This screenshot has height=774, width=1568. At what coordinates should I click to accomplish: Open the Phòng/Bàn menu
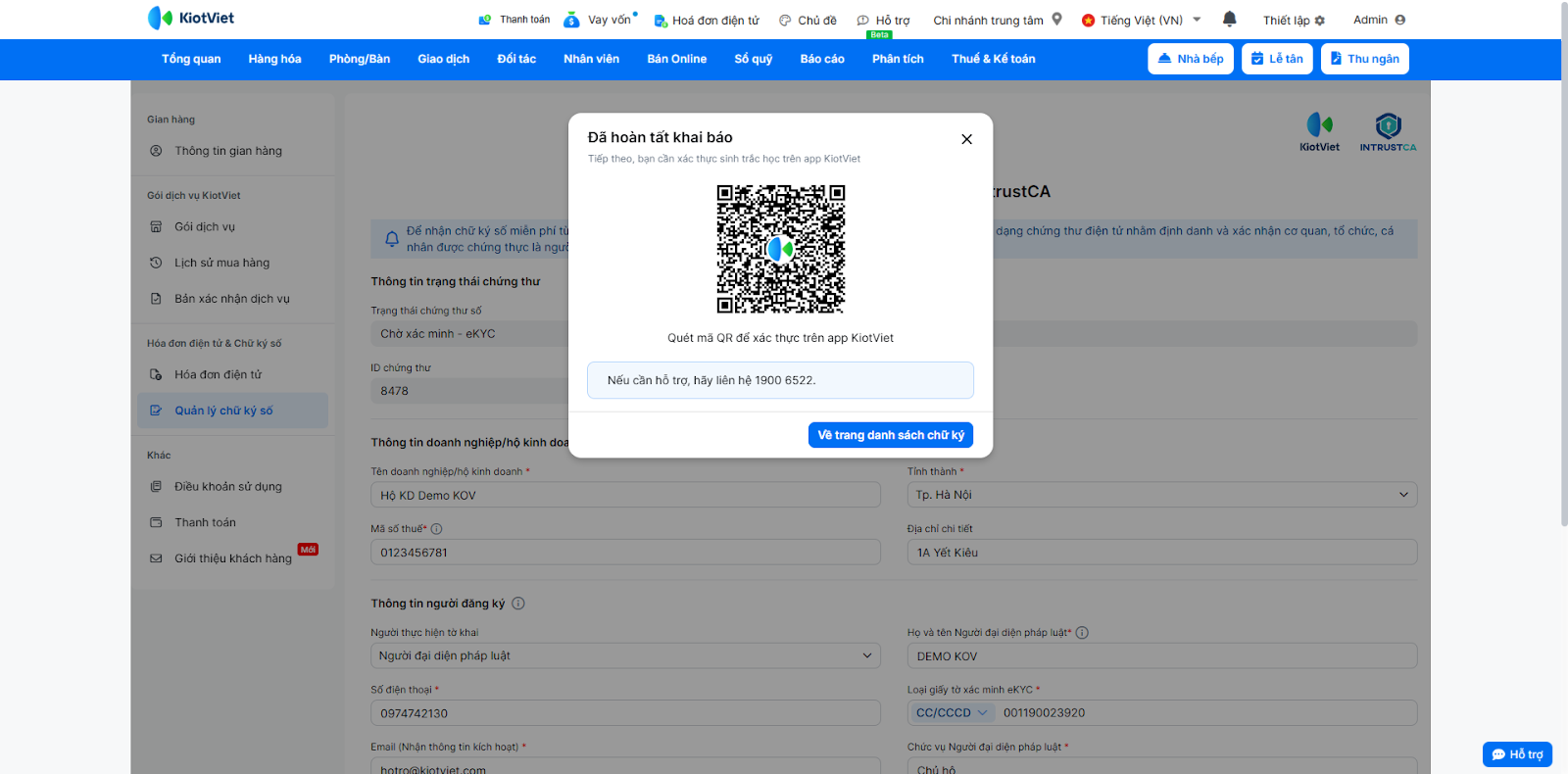tap(360, 59)
